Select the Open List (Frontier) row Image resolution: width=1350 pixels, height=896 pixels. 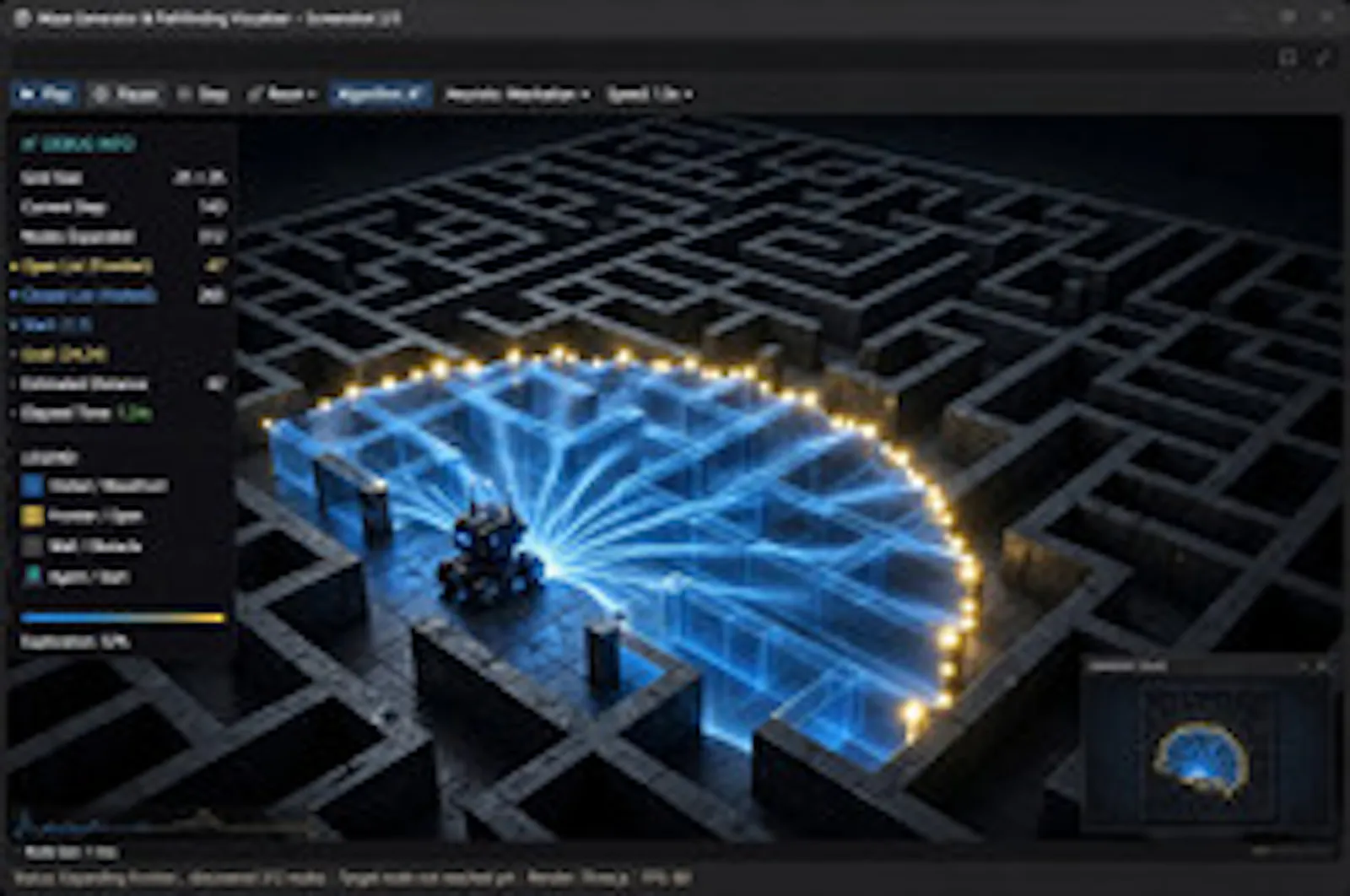coord(119,266)
